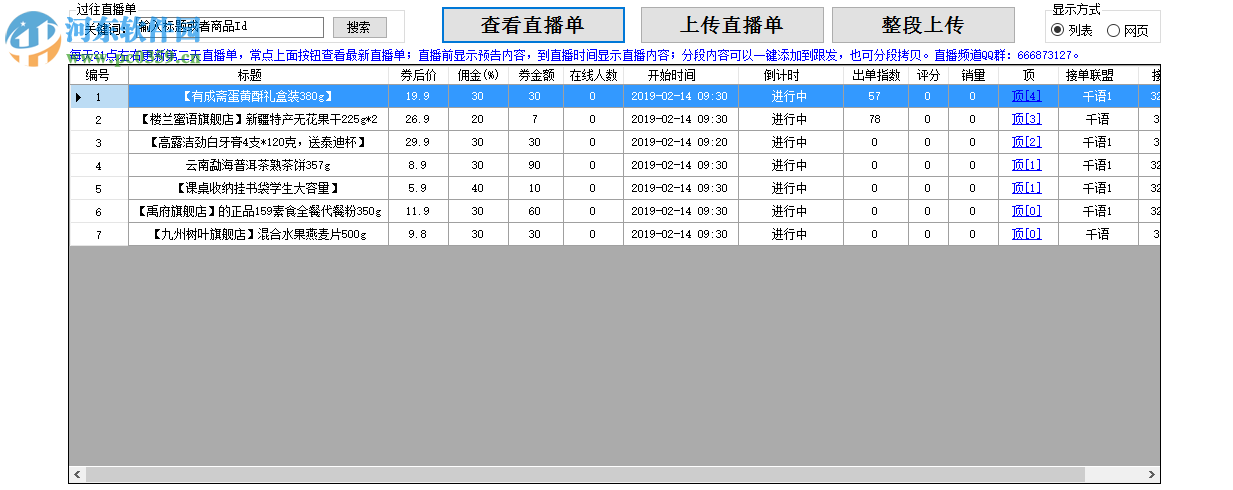Click the 券金额 column header
Viewport: 1233px width, 490px height.
pyautogui.click(x=535, y=75)
